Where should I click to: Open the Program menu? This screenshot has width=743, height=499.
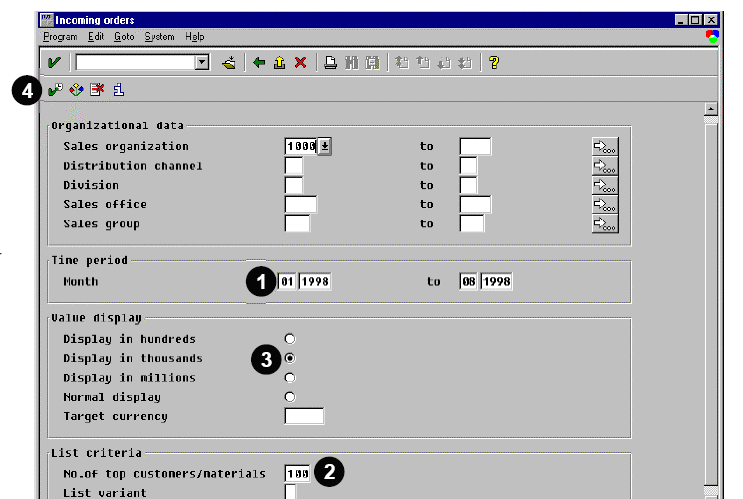(x=60, y=36)
